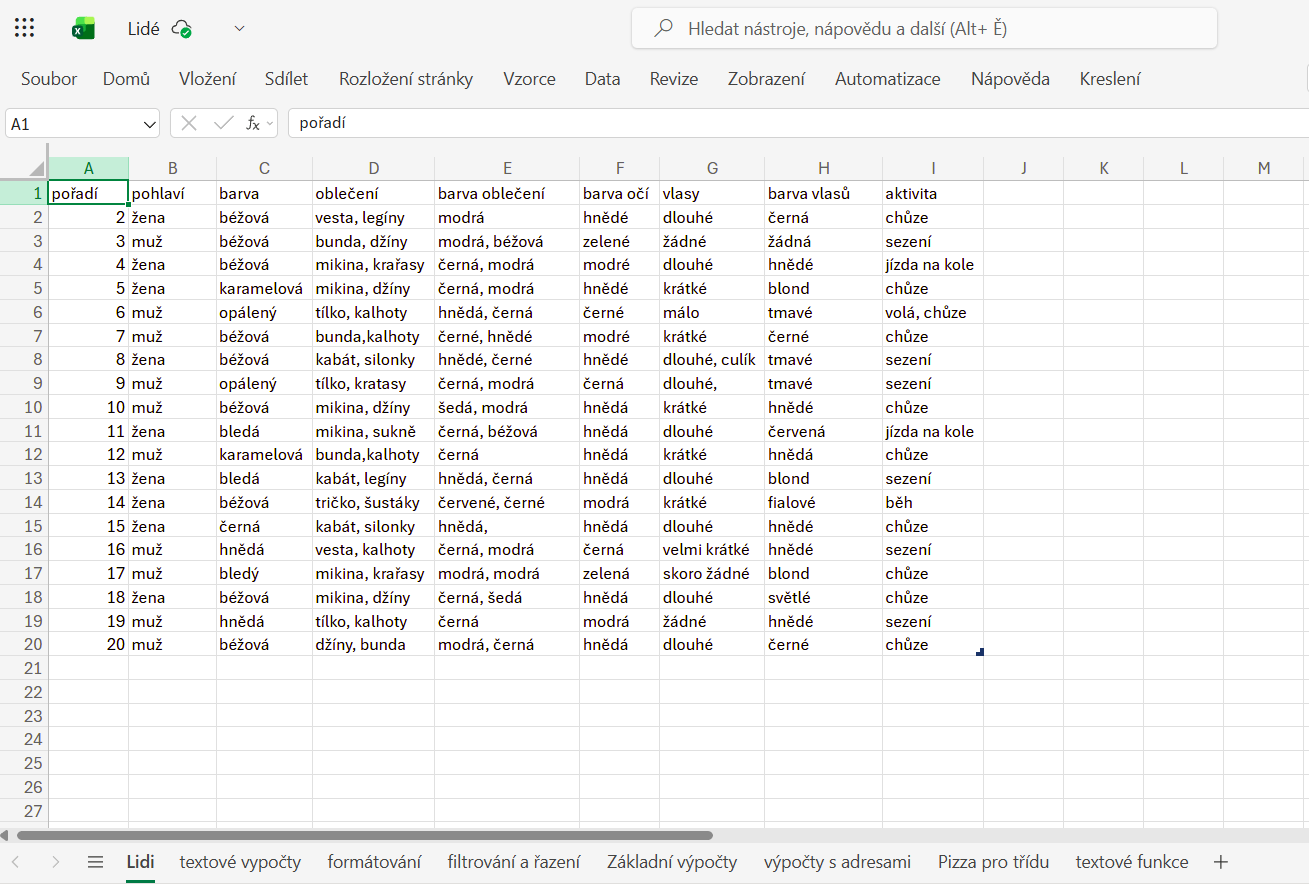Click the next sheet navigation arrow
This screenshot has width=1309, height=891.
tap(55, 862)
